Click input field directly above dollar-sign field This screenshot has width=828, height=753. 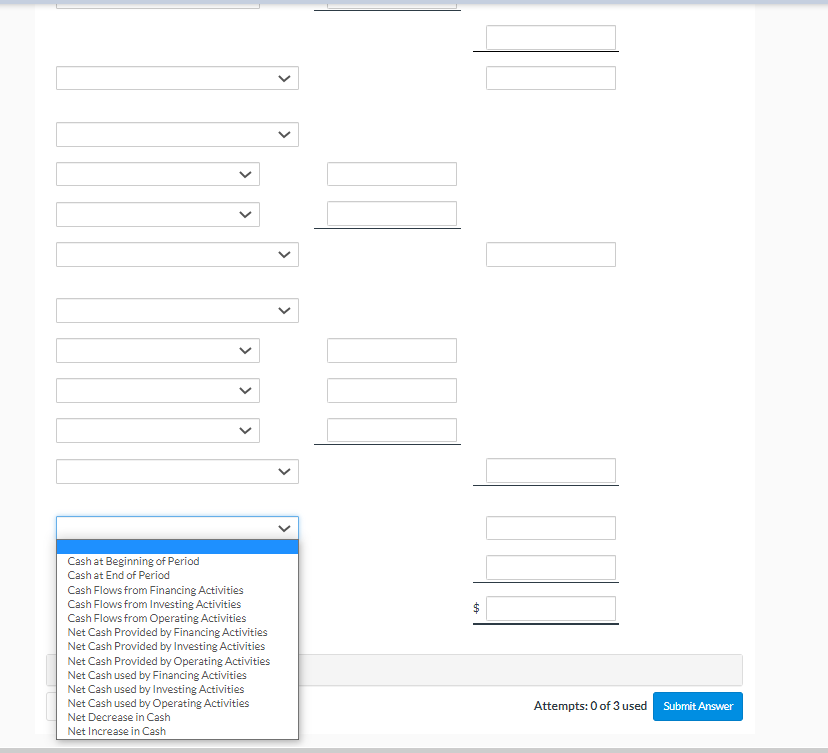pyautogui.click(x=551, y=568)
